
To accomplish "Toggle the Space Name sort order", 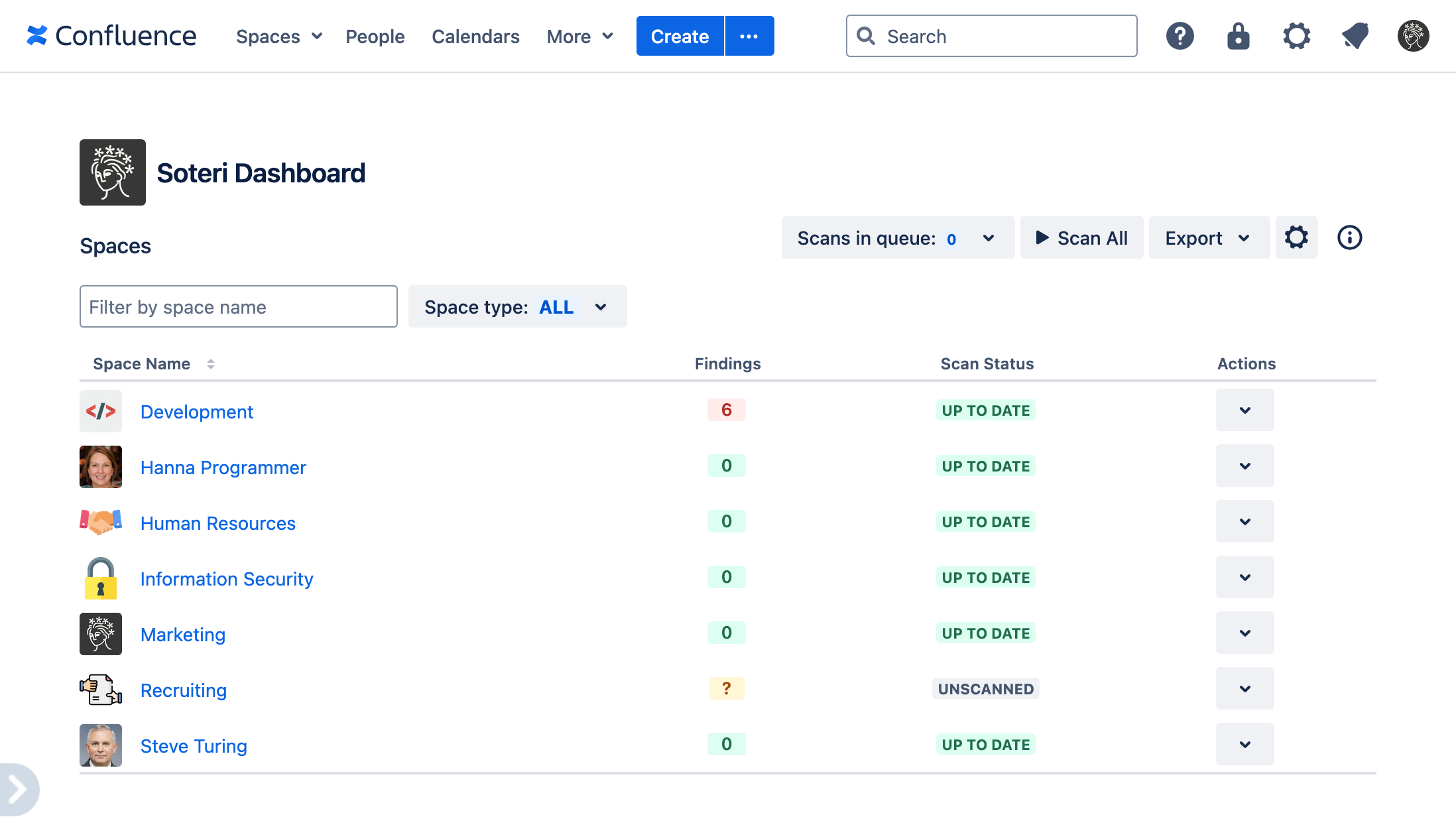I will tap(211, 364).
